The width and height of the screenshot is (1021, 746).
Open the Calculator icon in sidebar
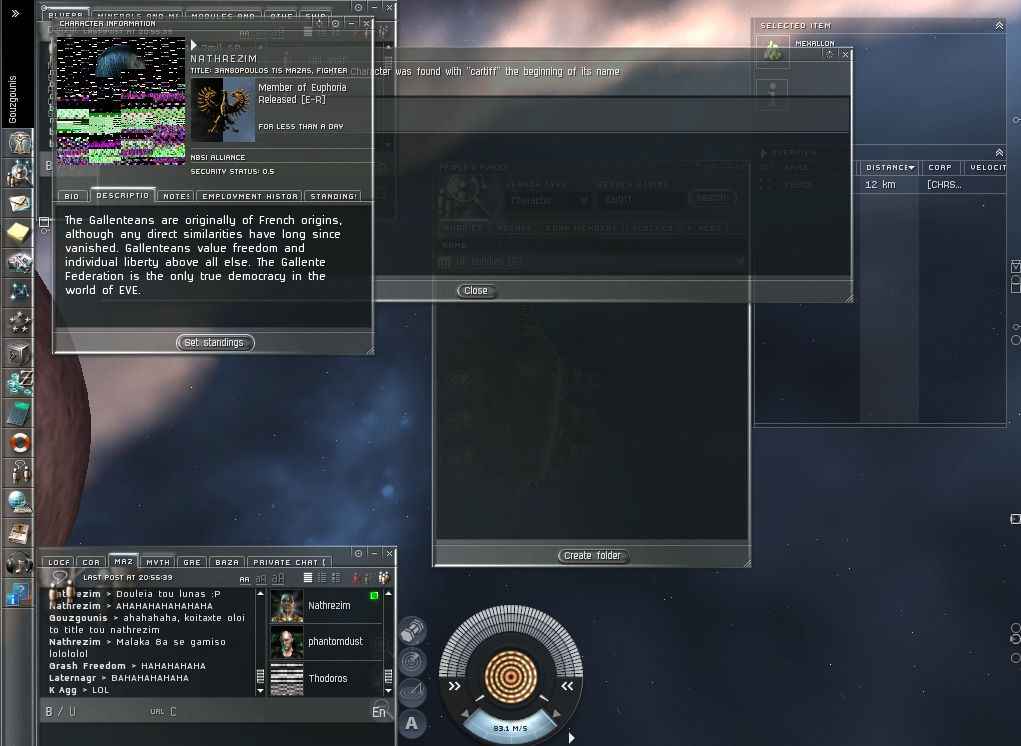[19, 413]
